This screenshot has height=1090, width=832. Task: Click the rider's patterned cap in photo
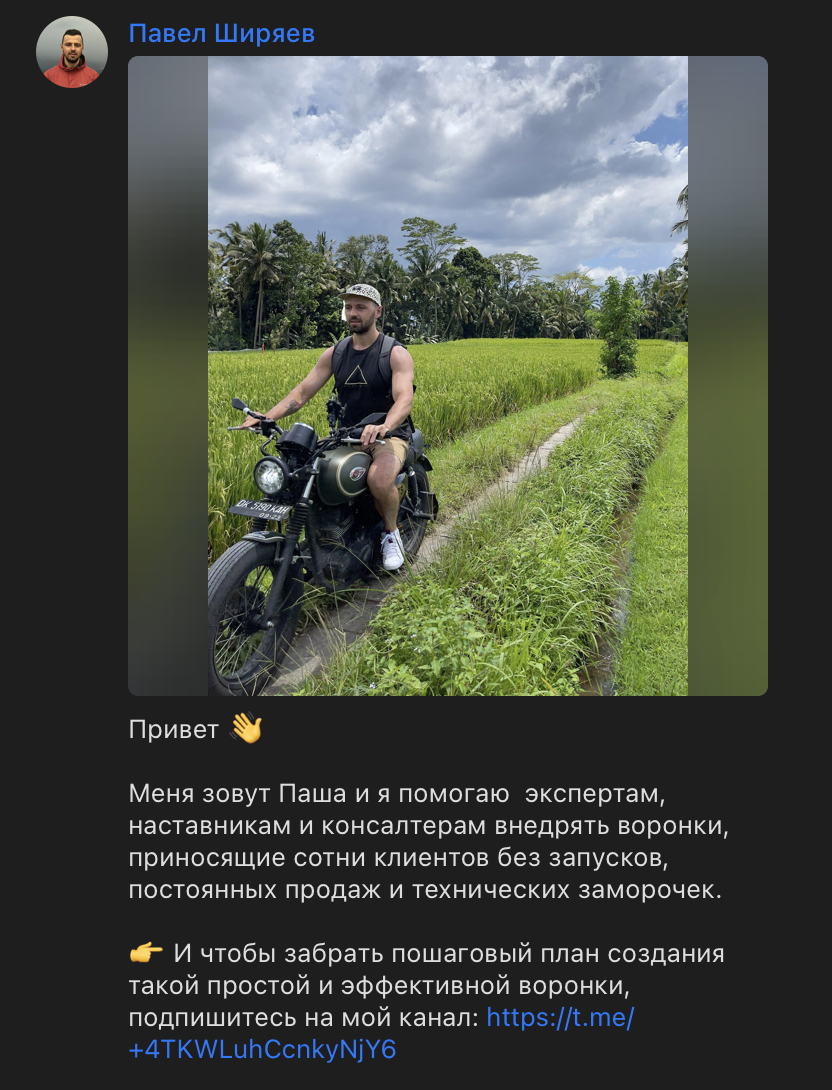[x=361, y=293]
